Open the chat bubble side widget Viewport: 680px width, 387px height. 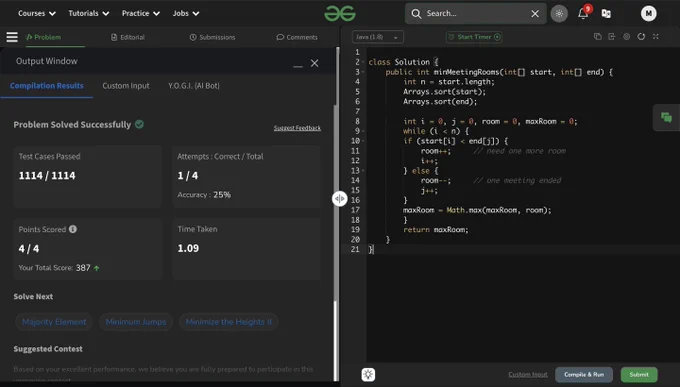pyautogui.click(x=666, y=117)
